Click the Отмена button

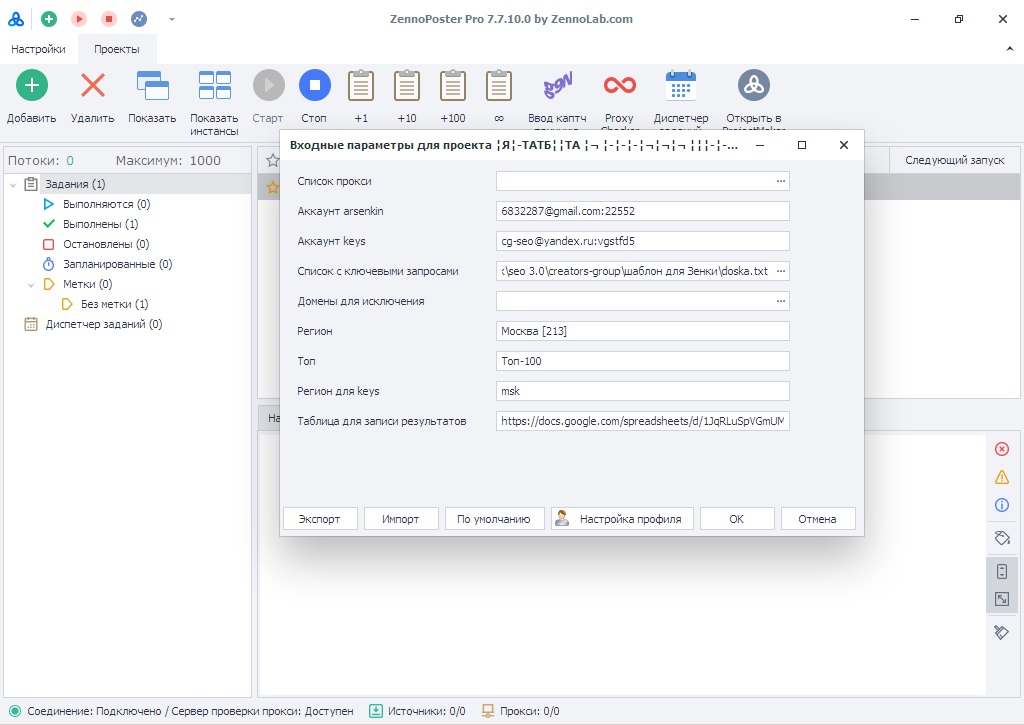[x=818, y=519]
